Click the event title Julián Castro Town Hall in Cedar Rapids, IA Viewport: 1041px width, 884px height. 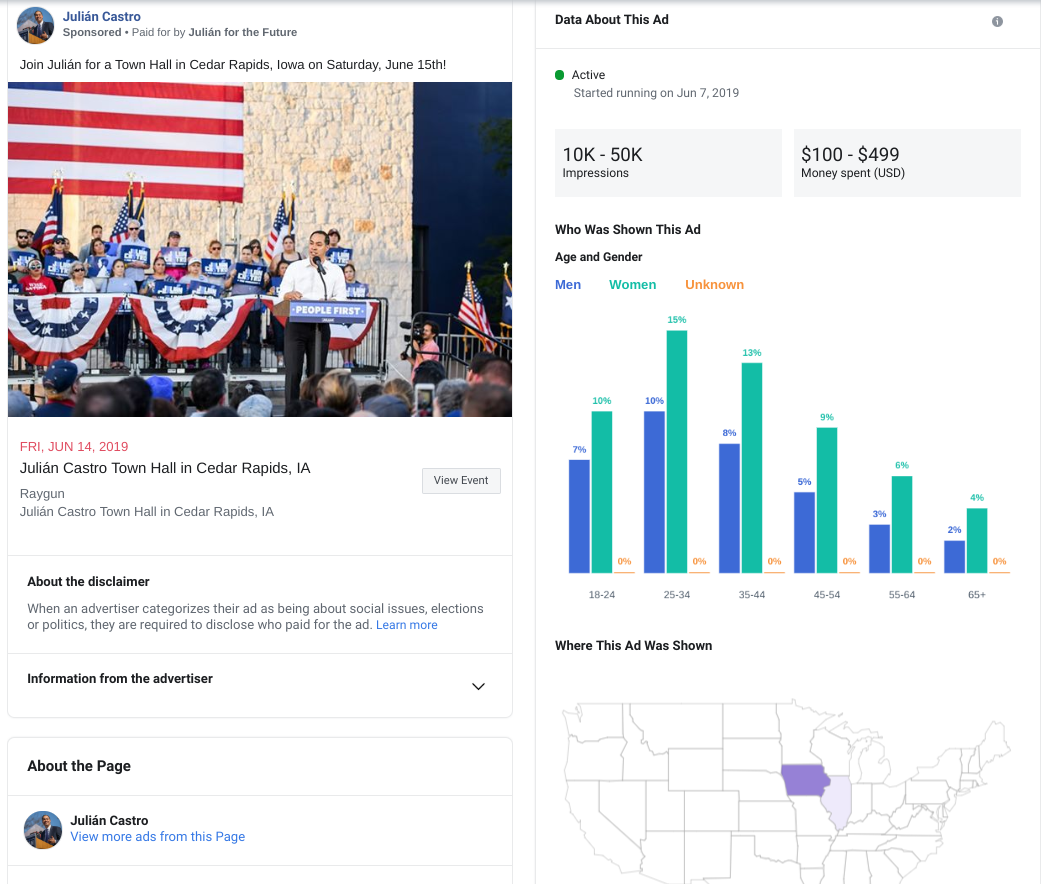[165, 468]
